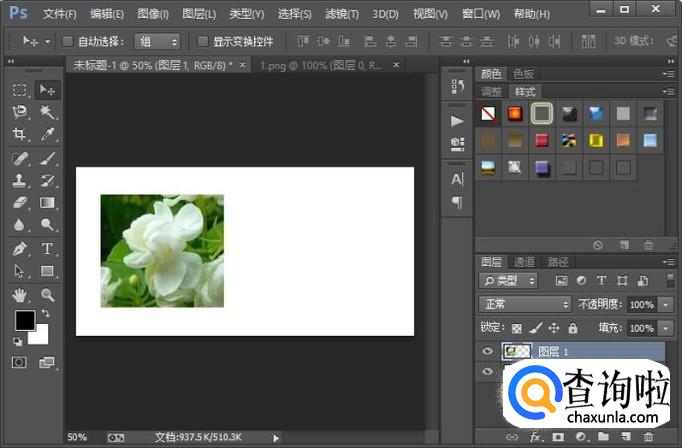
Task: Select the Crop tool
Action: pyautogui.click(x=20, y=134)
